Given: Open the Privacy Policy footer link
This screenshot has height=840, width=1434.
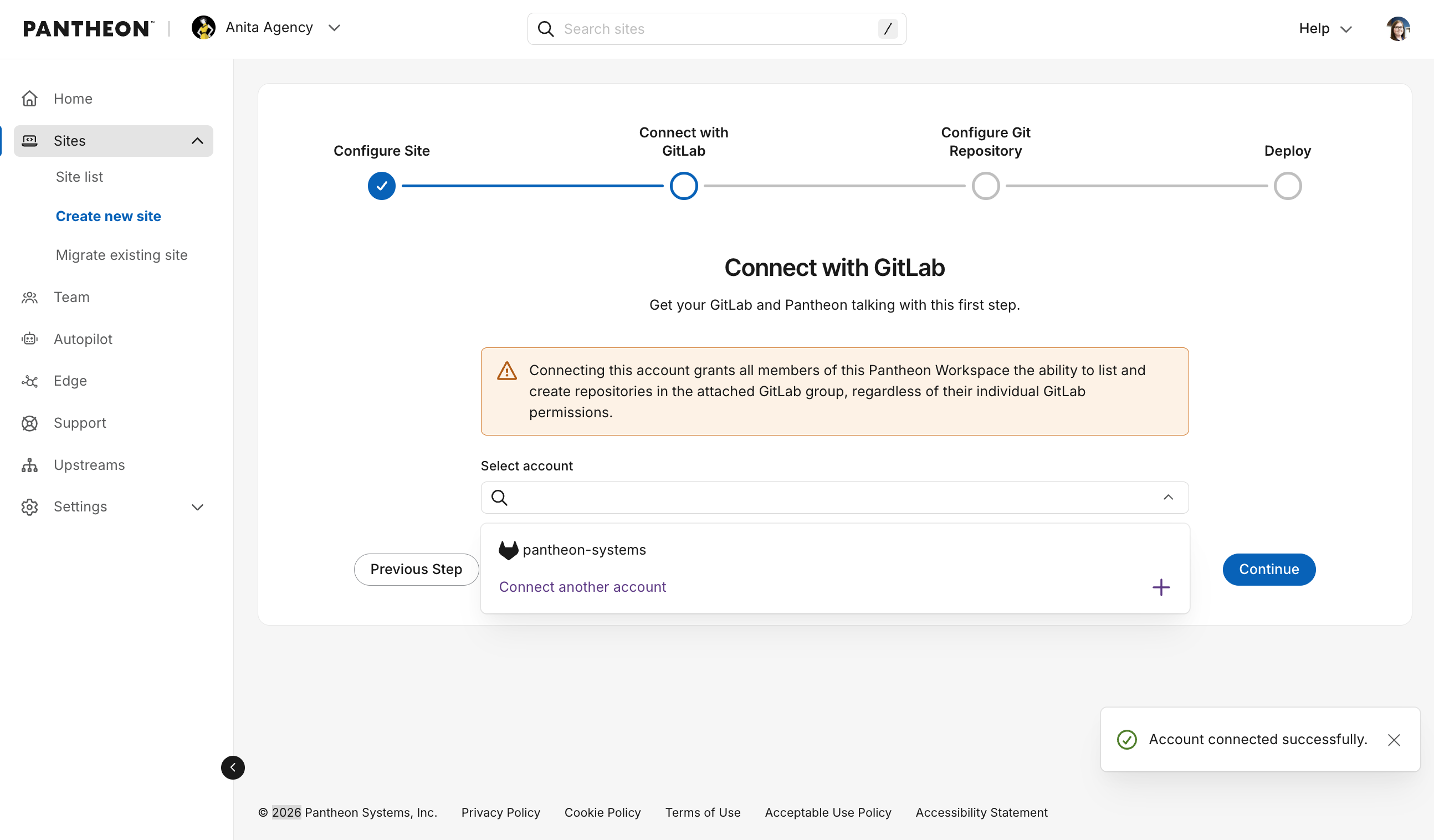Looking at the screenshot, I should coord(500,812).
